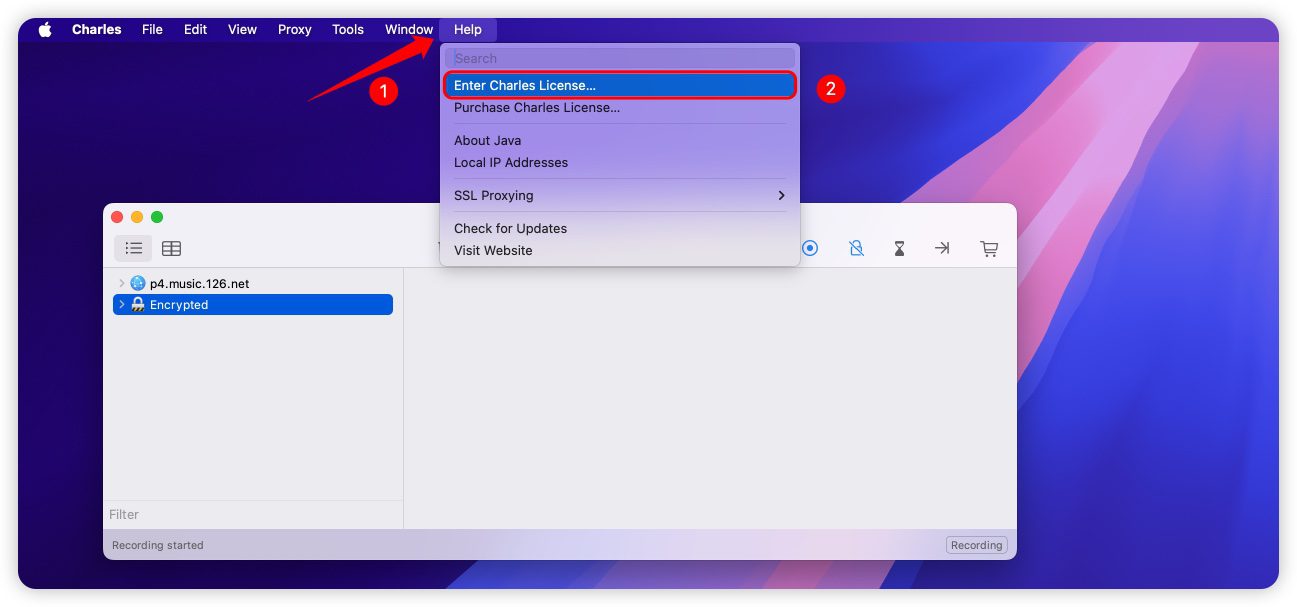Screen dimensions: 1297x607
Task: Open the File menu
Action: click(152, 30)
